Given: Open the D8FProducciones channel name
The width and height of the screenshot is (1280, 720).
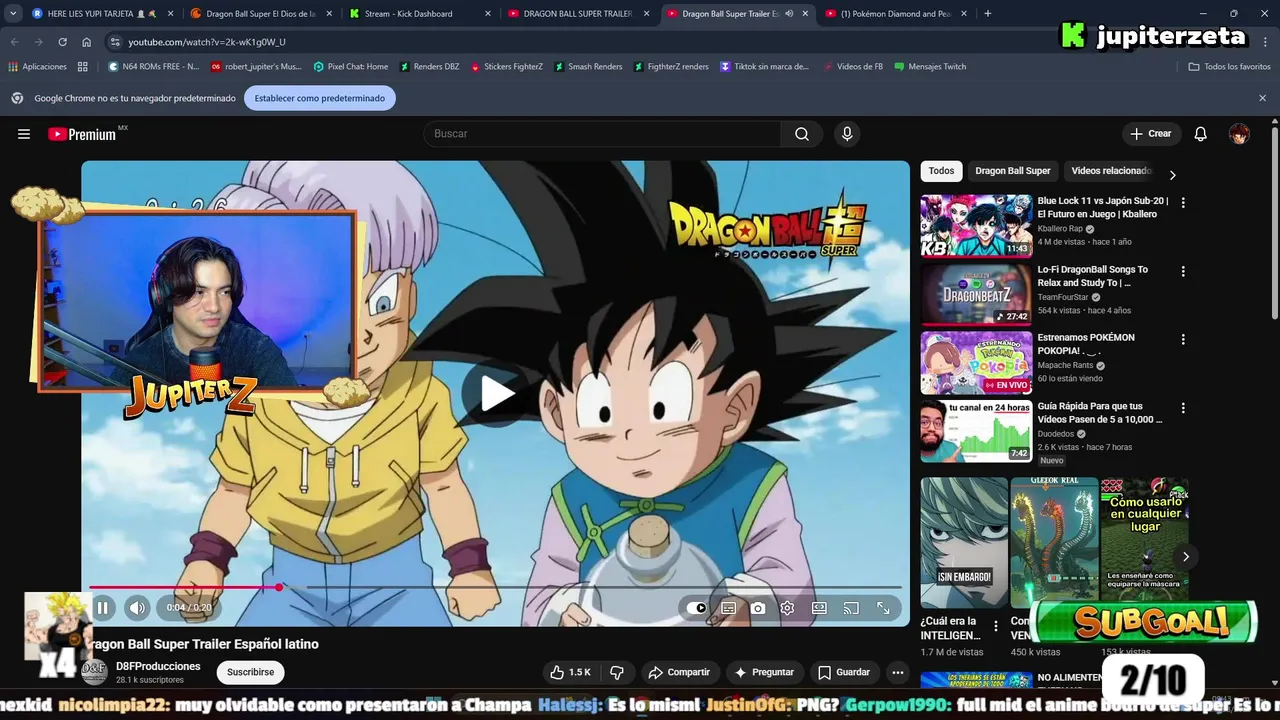Looking at the screenshot, I should point(158,667).
